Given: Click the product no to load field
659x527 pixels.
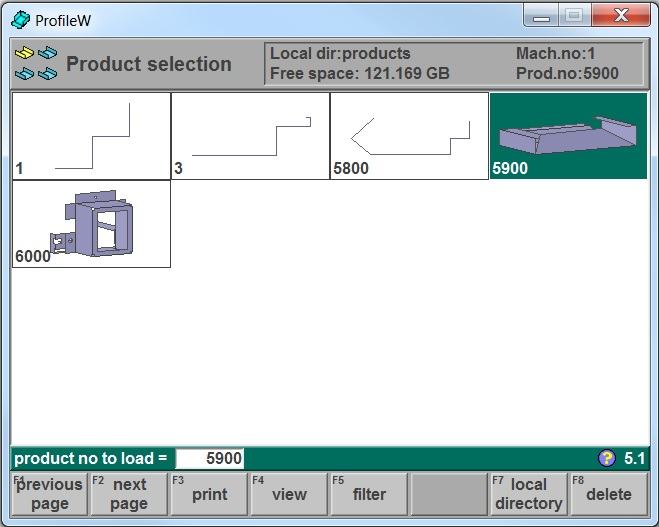Looking at the screenshot, I should (210, 458).
